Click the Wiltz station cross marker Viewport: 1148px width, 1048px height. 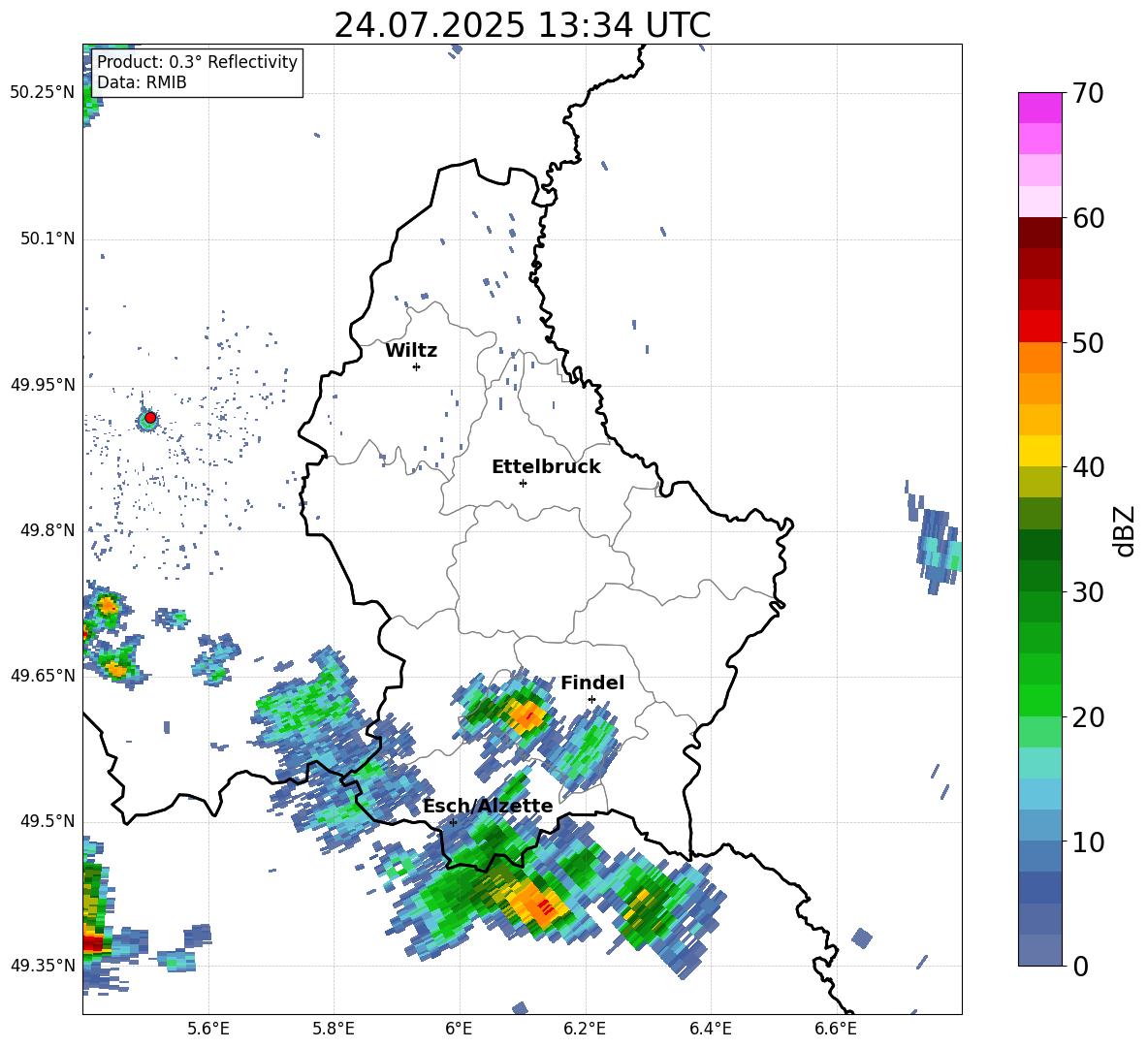click(417, 366)
